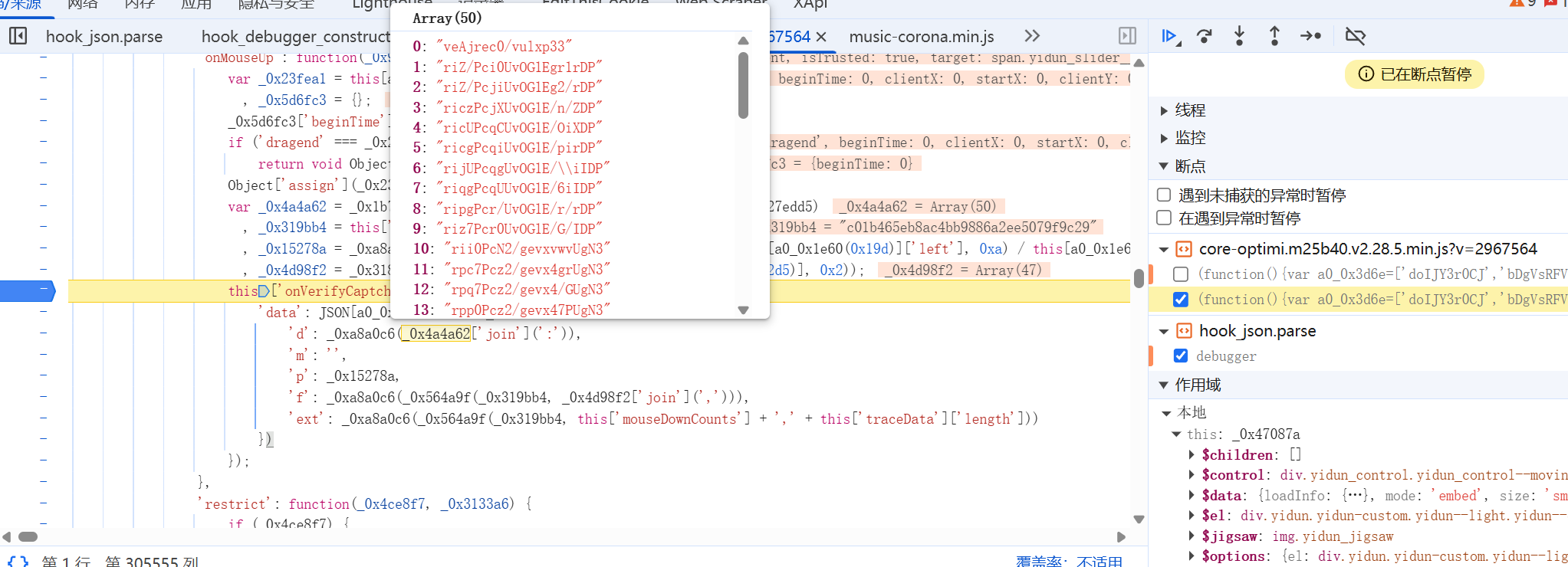1568x567 pixels.
Task: Resume script execution in the debugger
Action: click(1169, 36)
